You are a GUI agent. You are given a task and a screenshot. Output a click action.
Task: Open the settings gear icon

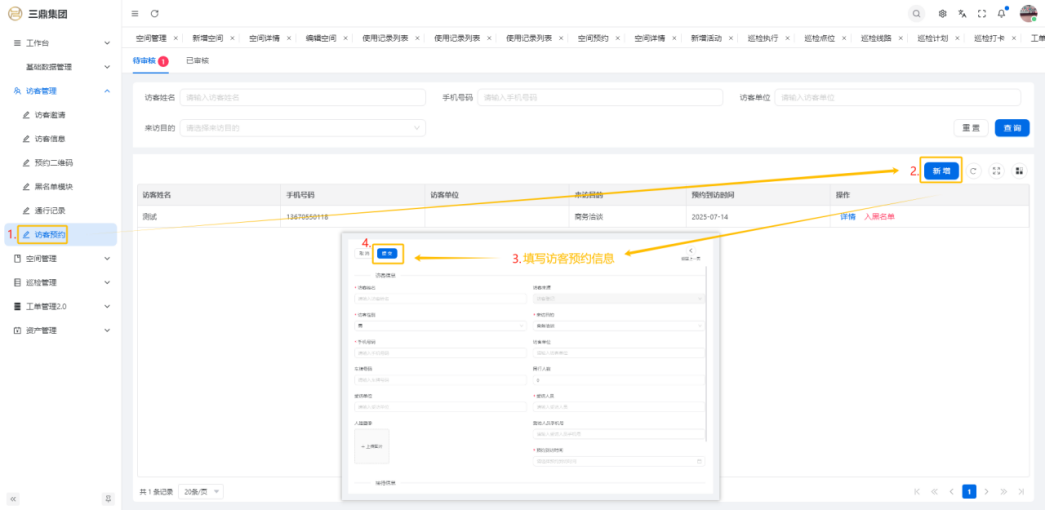[x=943, y=13]
